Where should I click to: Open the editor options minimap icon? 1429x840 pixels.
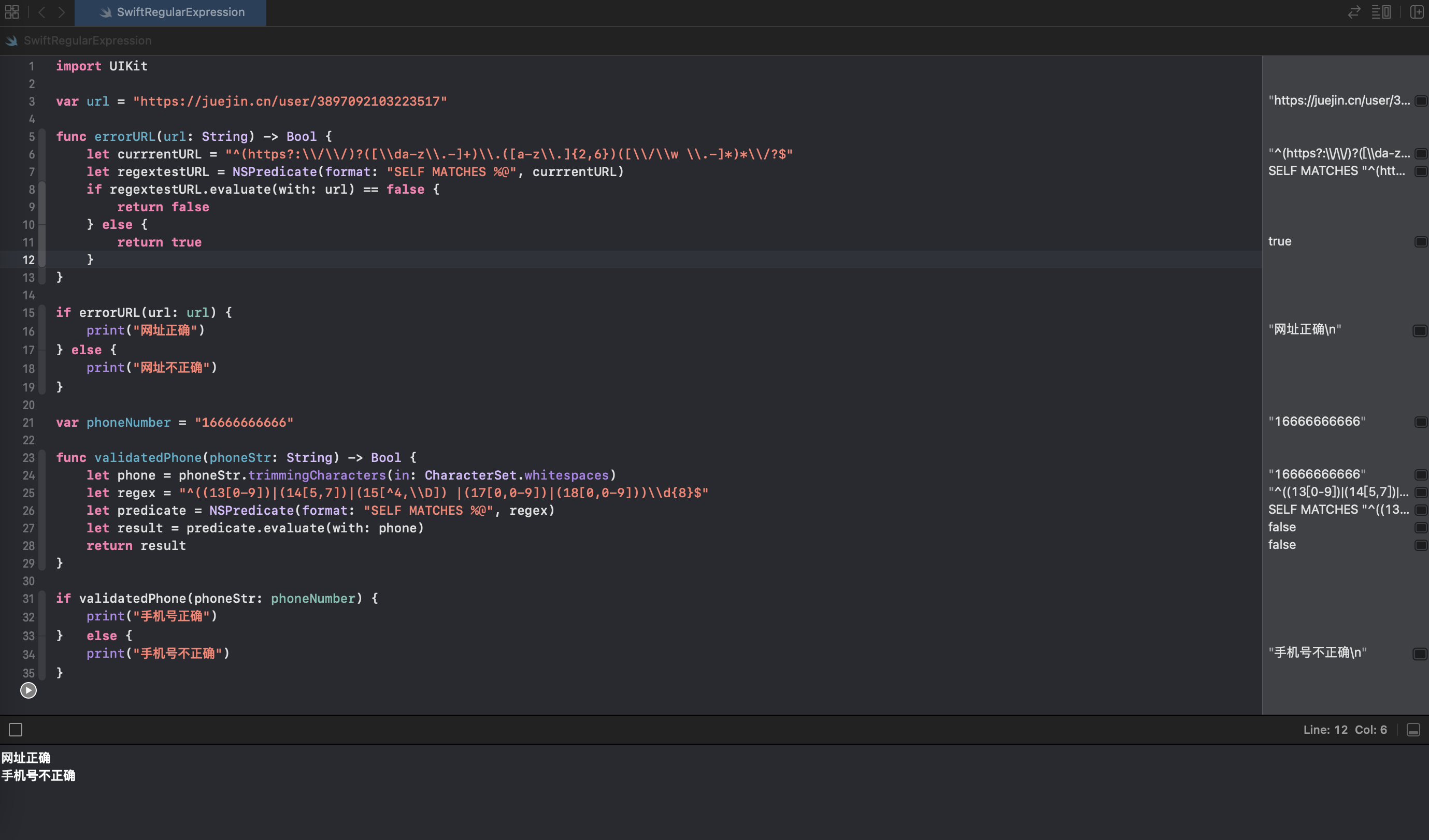pyautogui.click(x=1381, y=12)
